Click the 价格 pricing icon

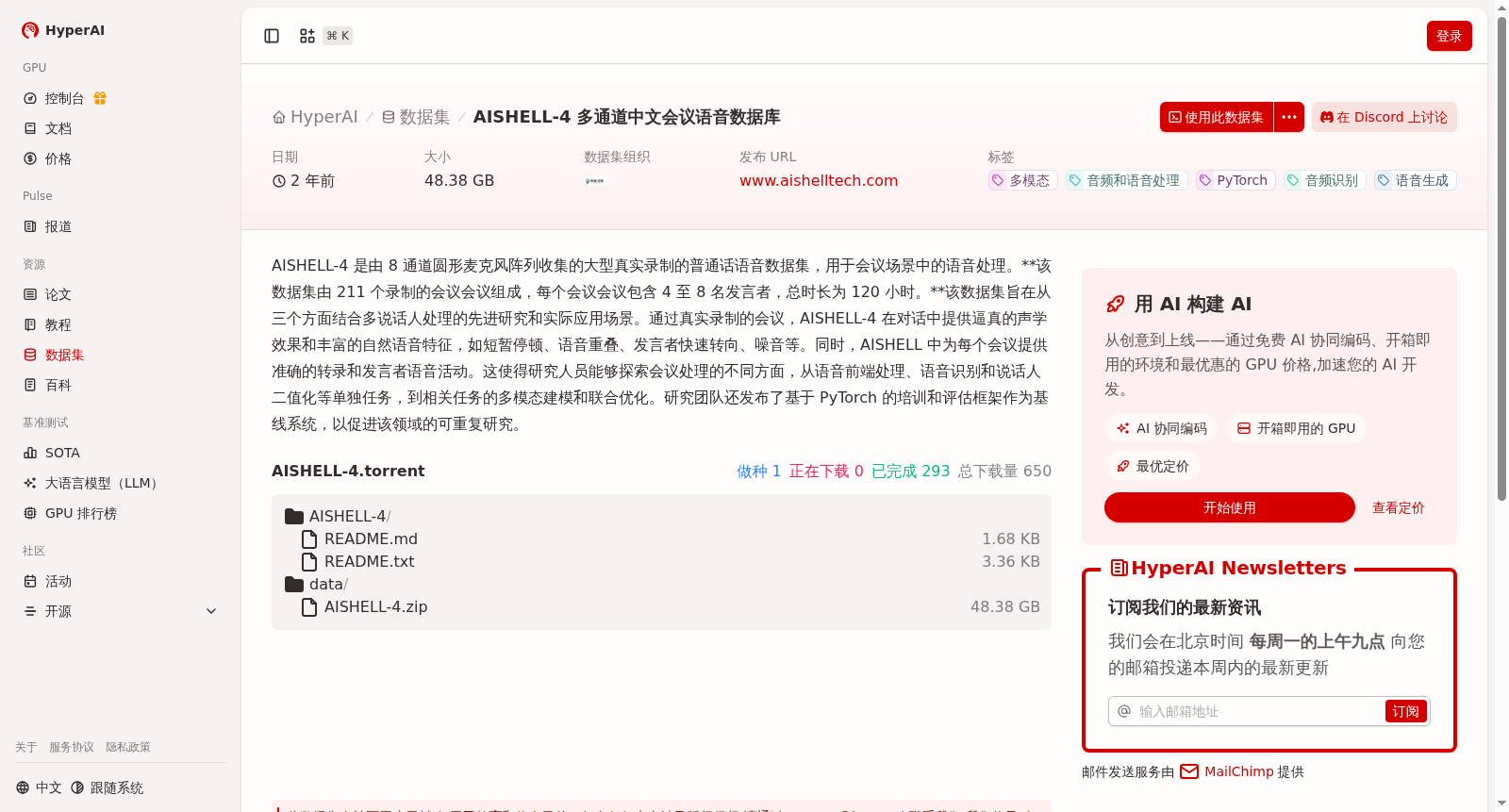pyautogui.click(x=30, y=158)
